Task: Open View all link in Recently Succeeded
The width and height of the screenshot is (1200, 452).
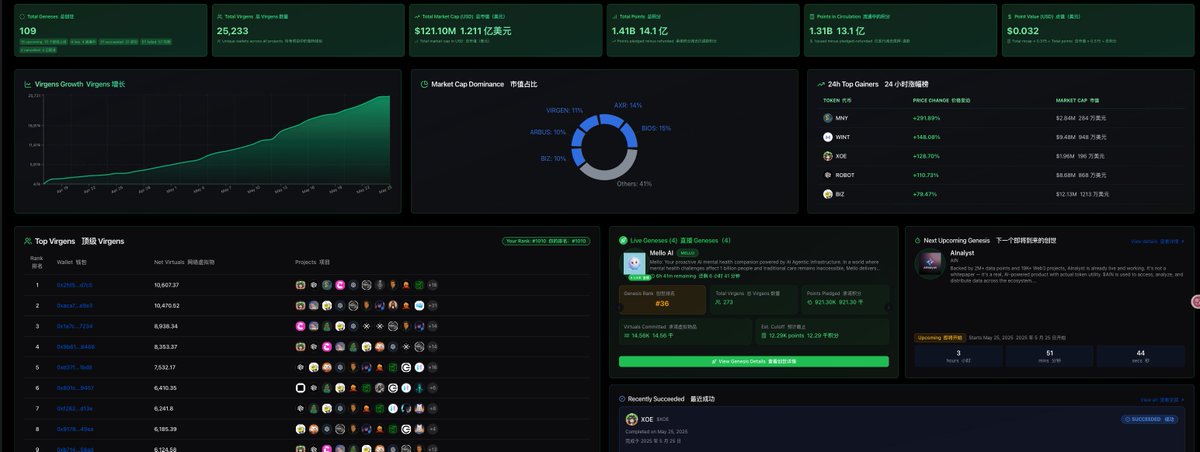Action: point(1160,399)
